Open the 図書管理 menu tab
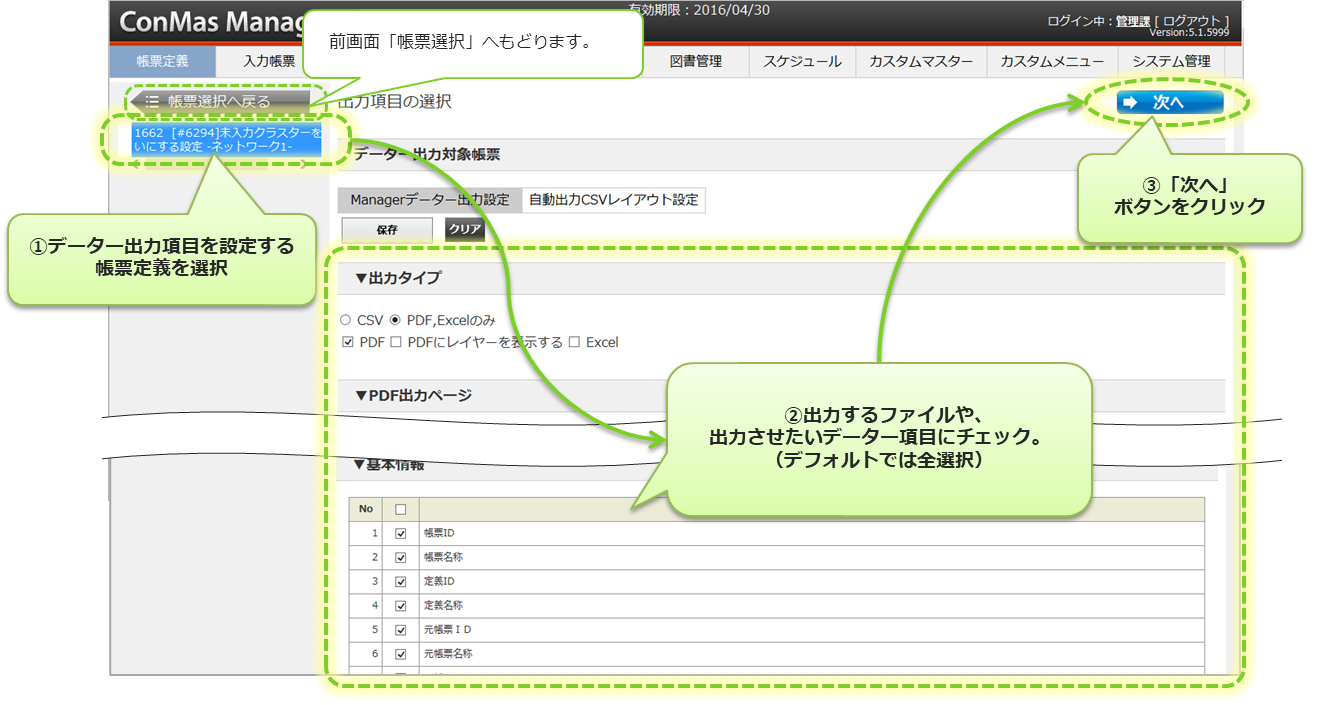This screenshot has width=1330, height=705. click(694, 61)
